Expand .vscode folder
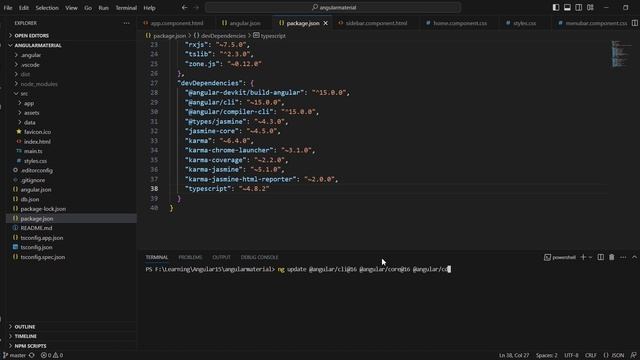This screenshot has width=640, height=360. tap(30, 65)
